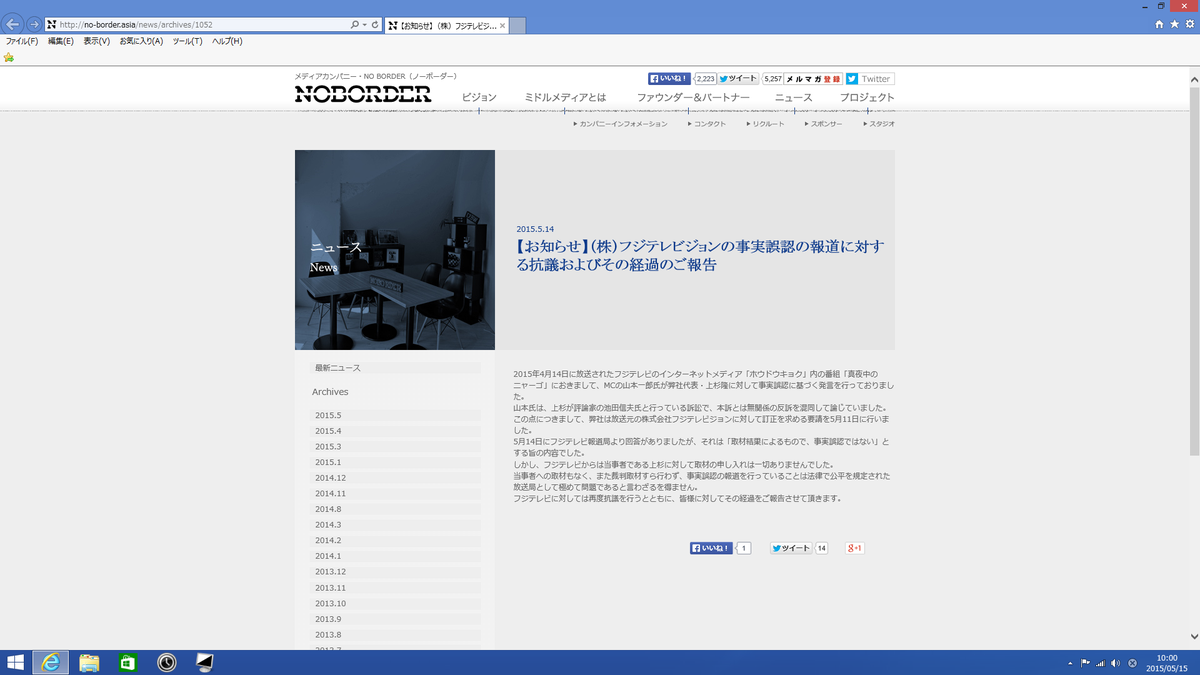This screenshot has width=1200, height=675.
Task: Click the スポンサー sub-link
Action: click(x=824, y=124)
